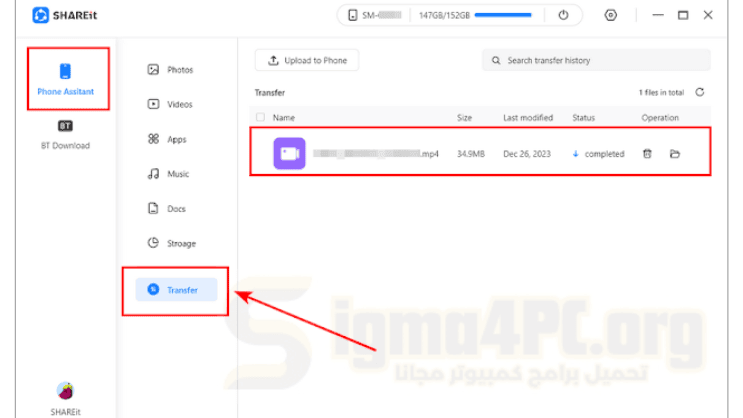Click the Size column header
This screenshot has height=418, width=743.
pyautogui.click(x=464, y=118)
